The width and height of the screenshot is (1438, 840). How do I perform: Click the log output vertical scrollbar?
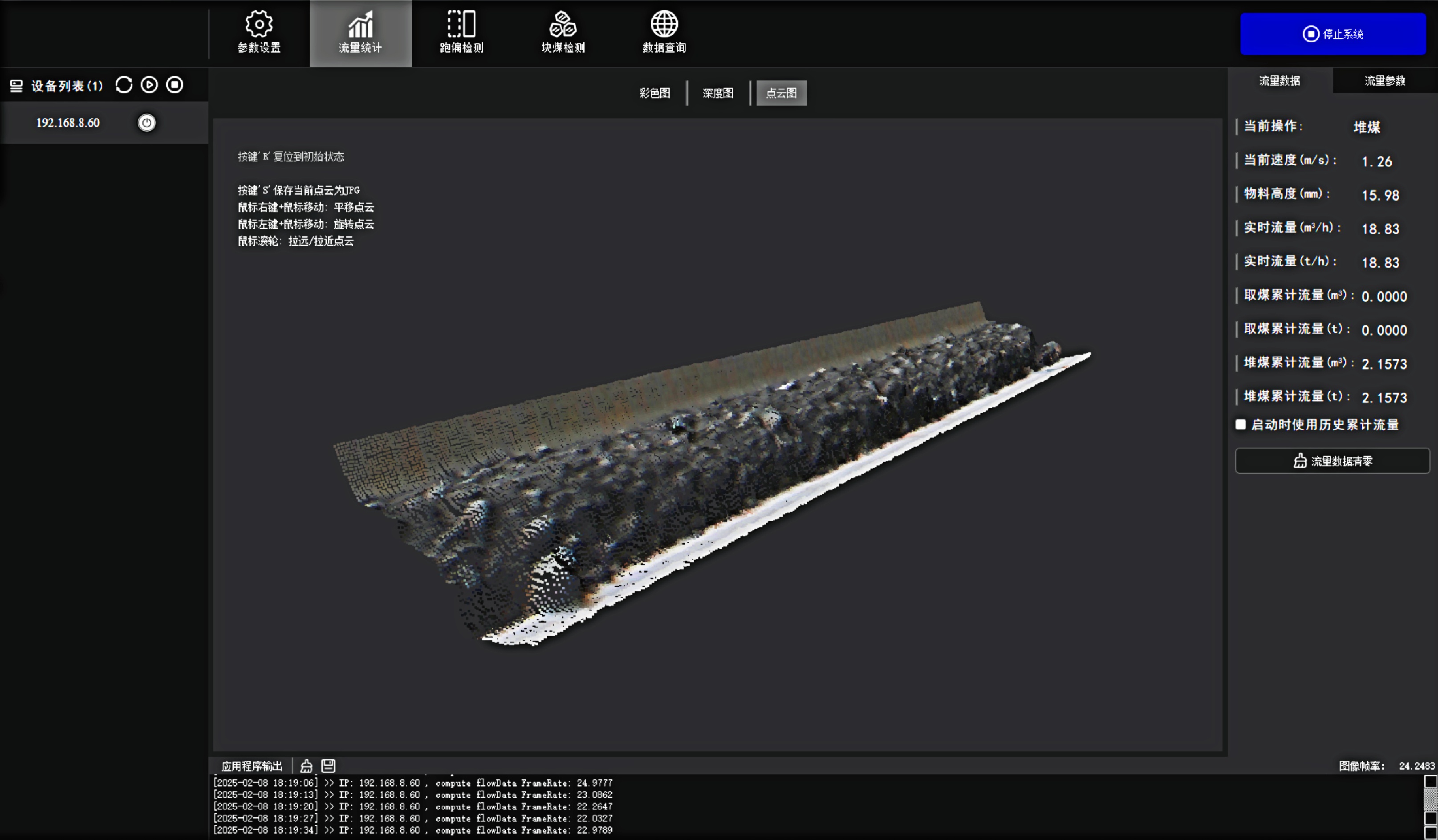point(1430,800)
